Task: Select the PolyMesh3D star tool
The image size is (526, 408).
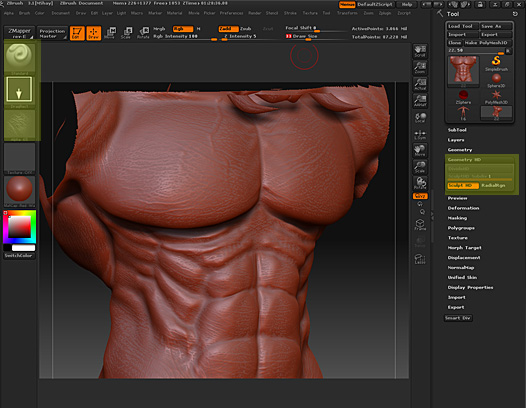Action: (496, 97)
